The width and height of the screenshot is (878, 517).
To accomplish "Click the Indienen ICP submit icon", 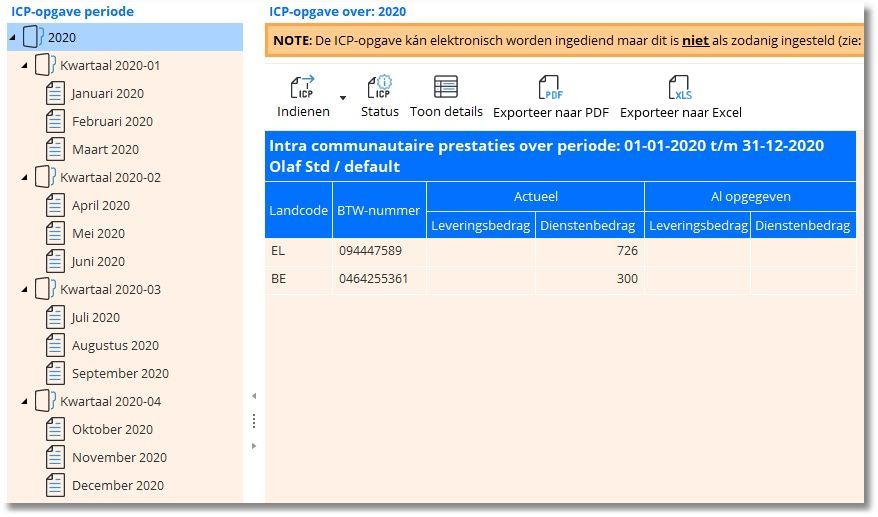I will pyautogui.click(x=302, y=87).
